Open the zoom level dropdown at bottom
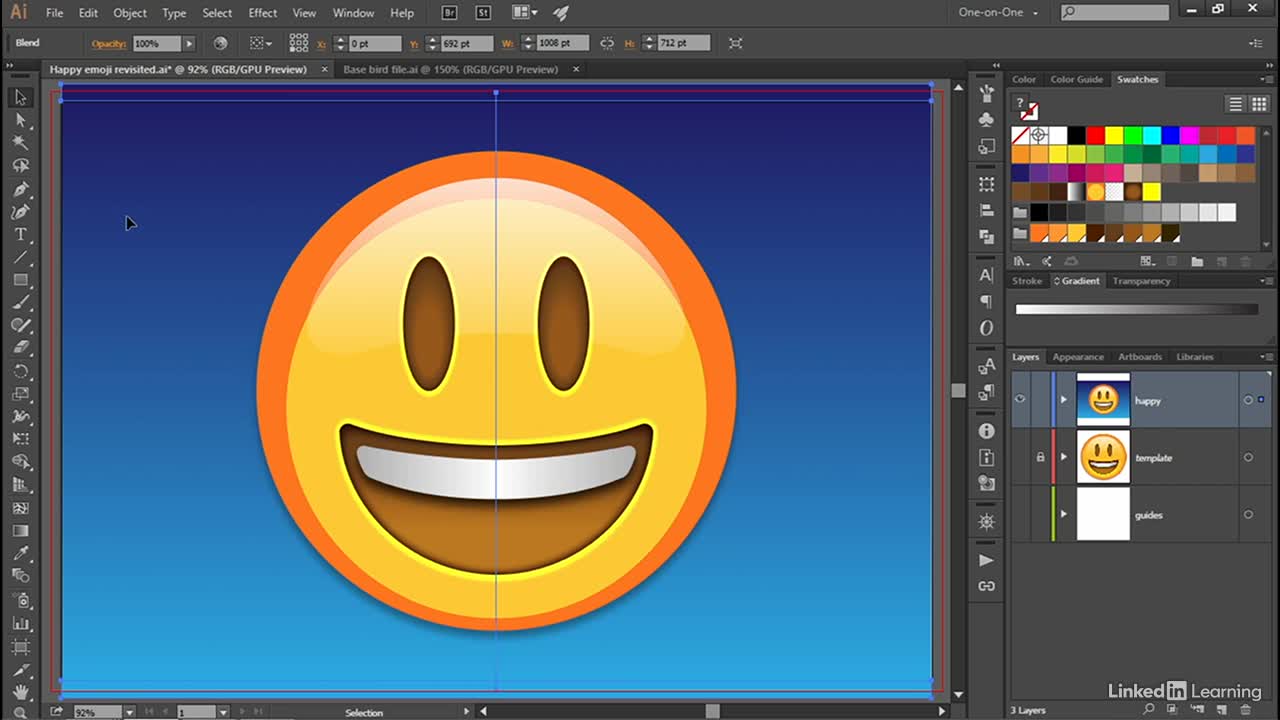 130,712
